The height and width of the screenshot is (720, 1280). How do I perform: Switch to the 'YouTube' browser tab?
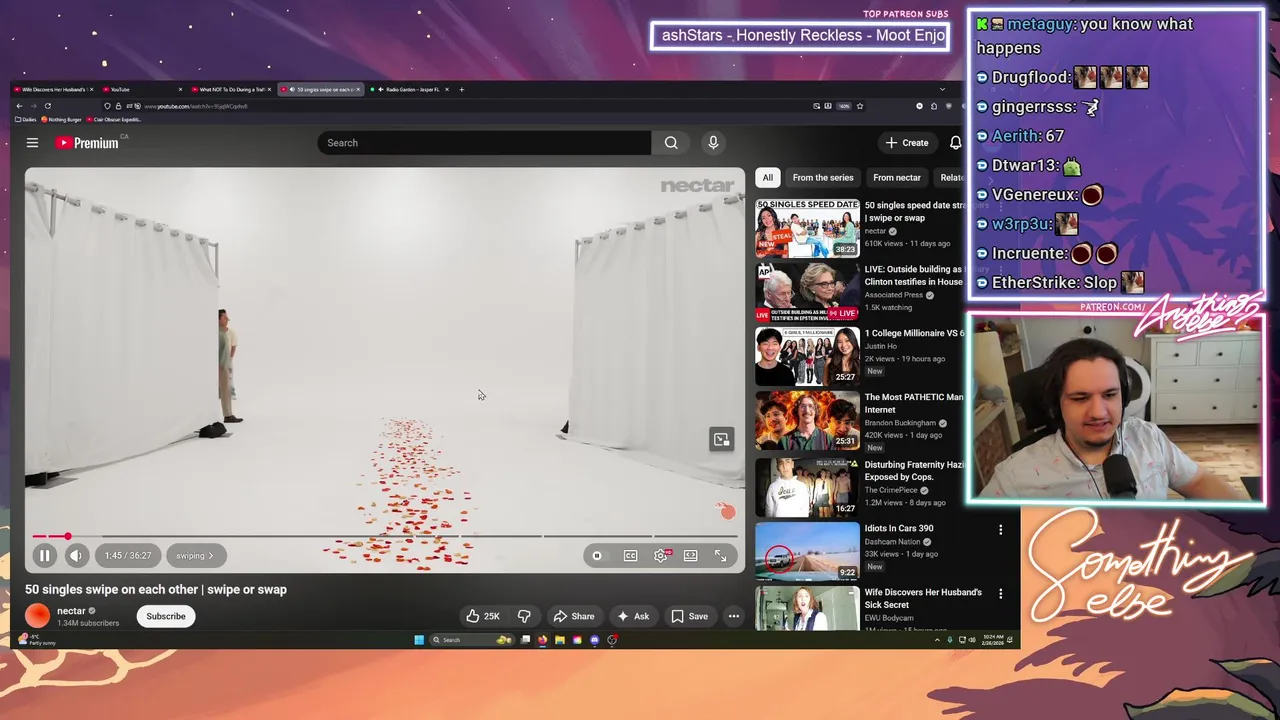(141, 89)
